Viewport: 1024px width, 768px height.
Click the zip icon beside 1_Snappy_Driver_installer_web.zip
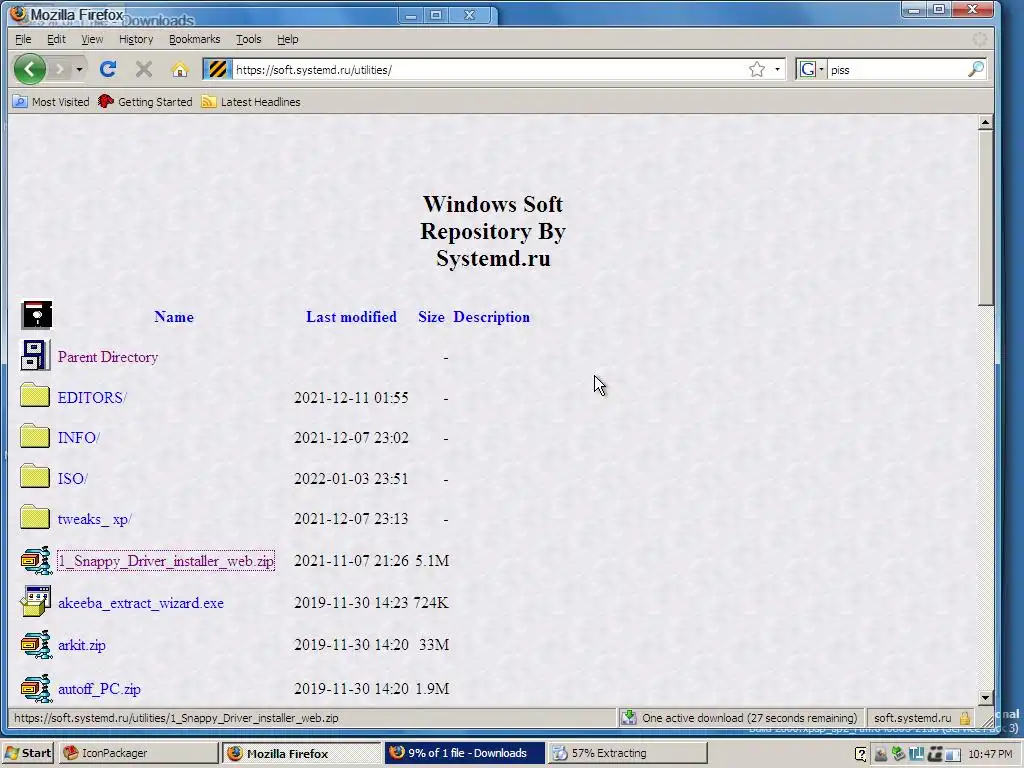click(x=36, y=560)
